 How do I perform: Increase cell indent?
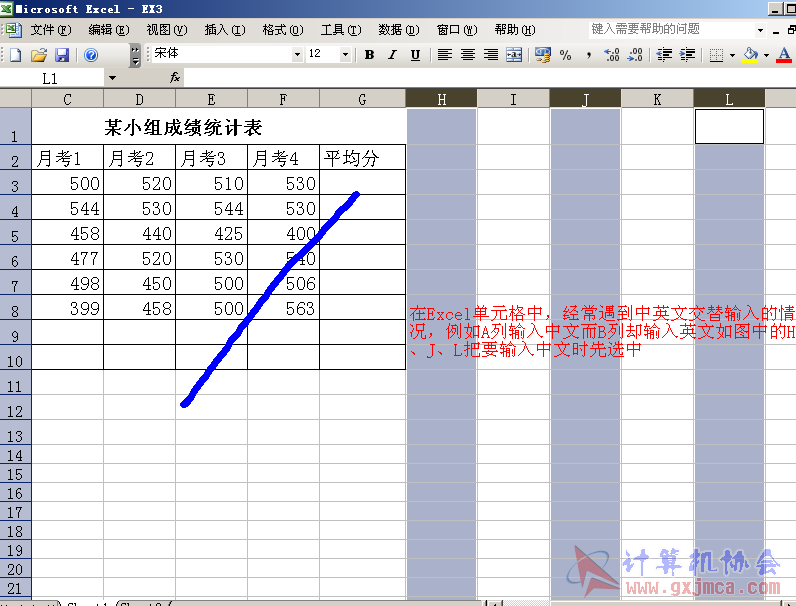coord(687,55)
